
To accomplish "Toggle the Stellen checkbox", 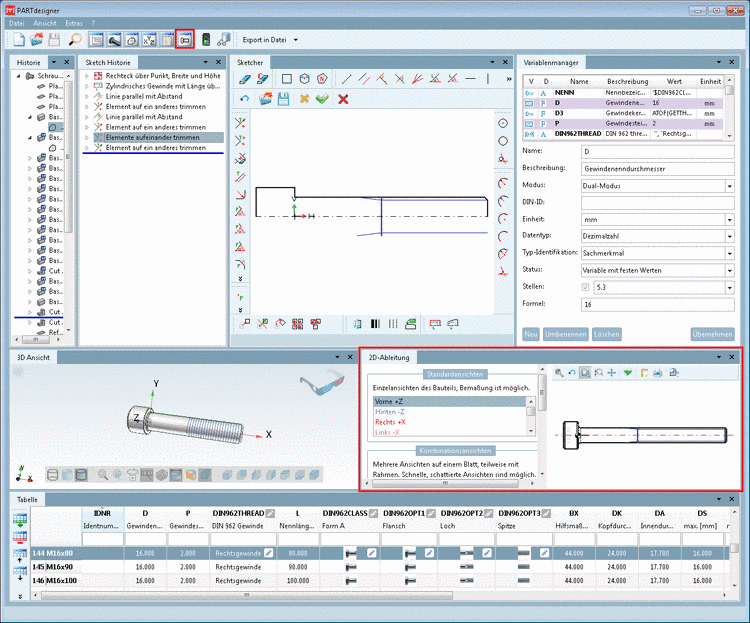I will click(585, 287).
